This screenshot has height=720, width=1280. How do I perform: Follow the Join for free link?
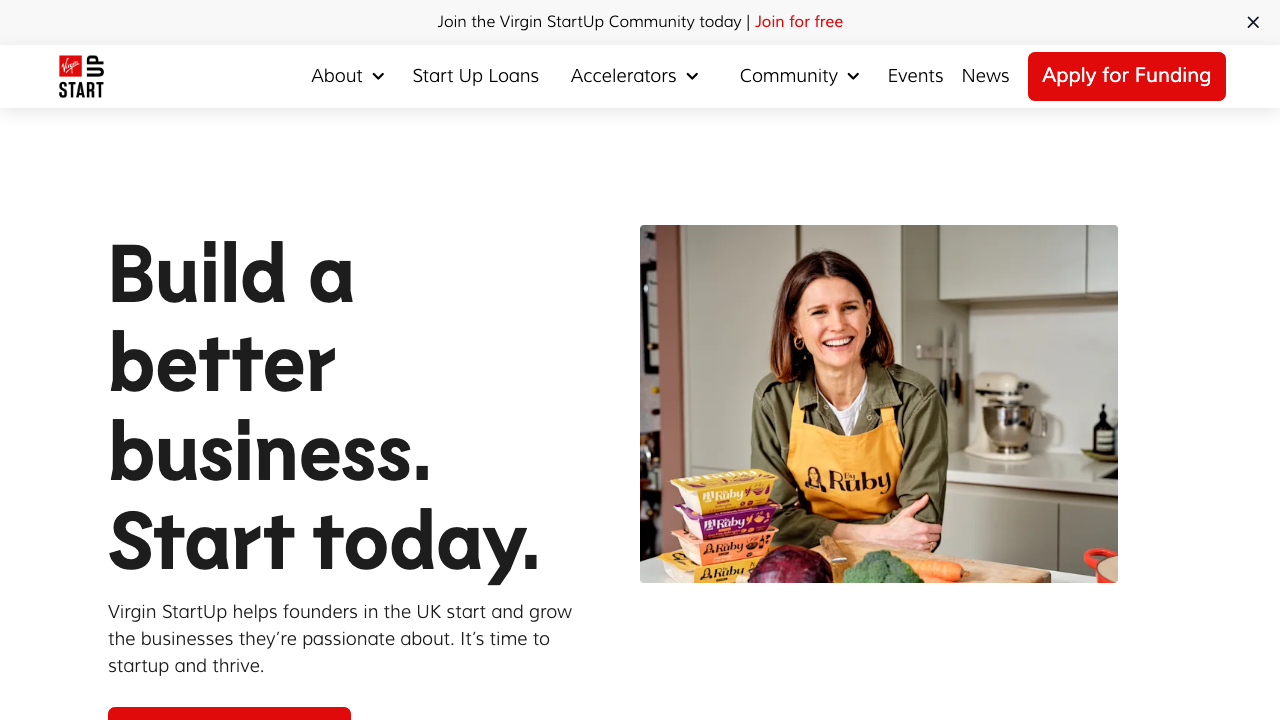799,22
